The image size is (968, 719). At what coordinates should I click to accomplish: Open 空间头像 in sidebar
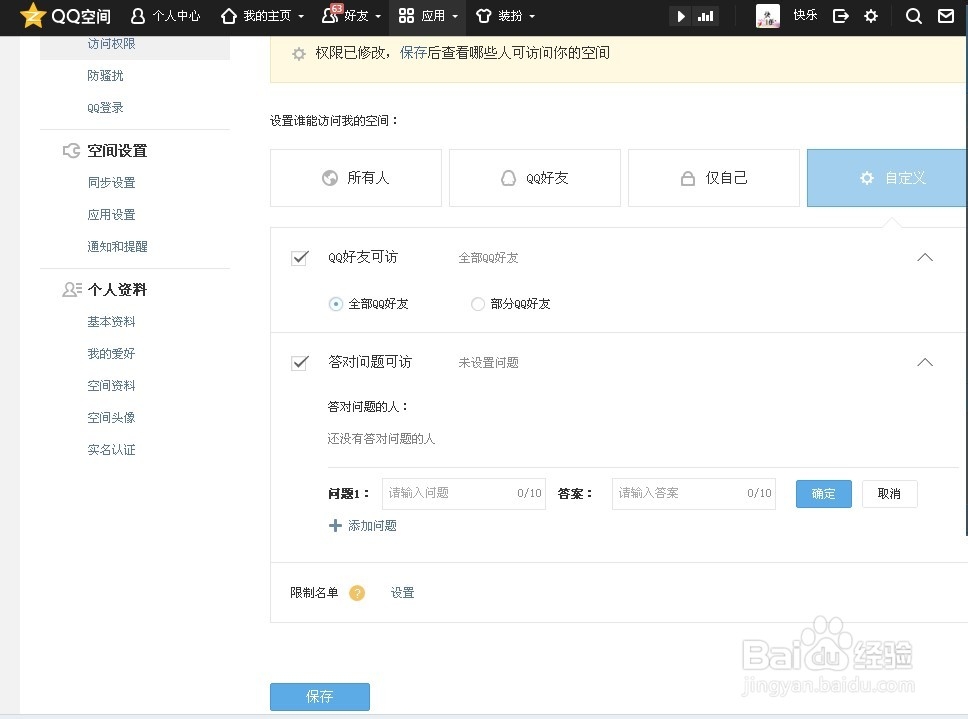pyautogui.click(x=111, y=418)
